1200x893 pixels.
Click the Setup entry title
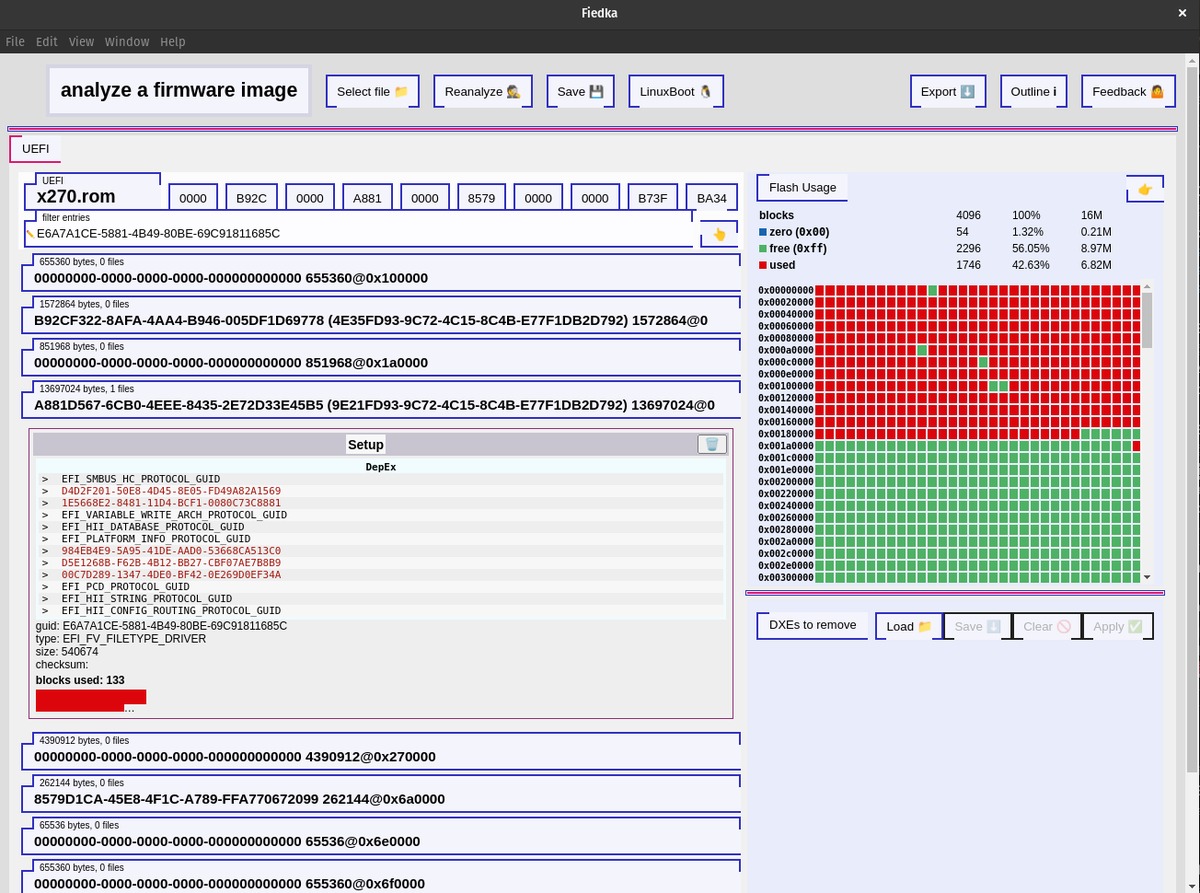click(x=365, y=444)
